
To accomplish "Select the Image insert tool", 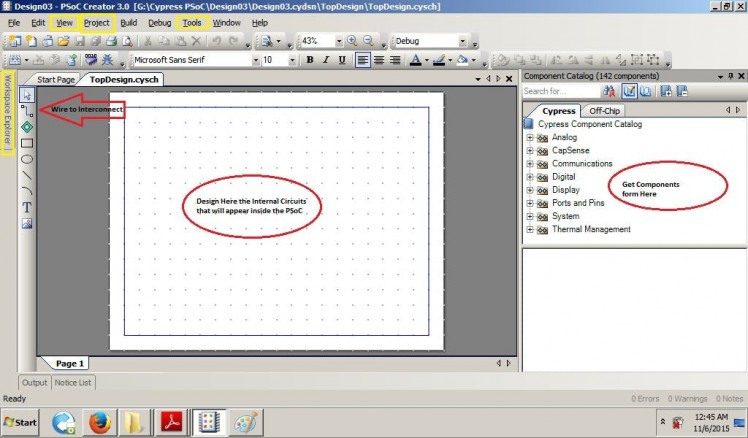I will click(x=27, y=223).
